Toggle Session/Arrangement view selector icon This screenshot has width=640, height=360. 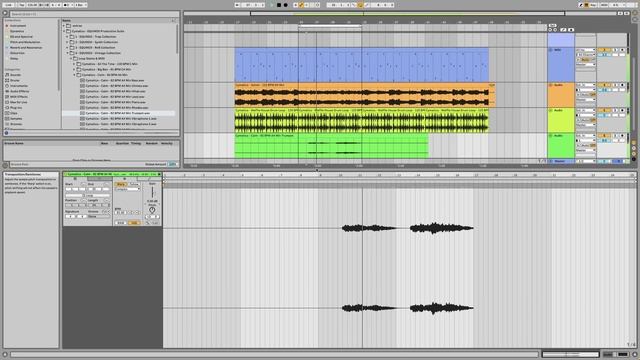coord(635,13)
